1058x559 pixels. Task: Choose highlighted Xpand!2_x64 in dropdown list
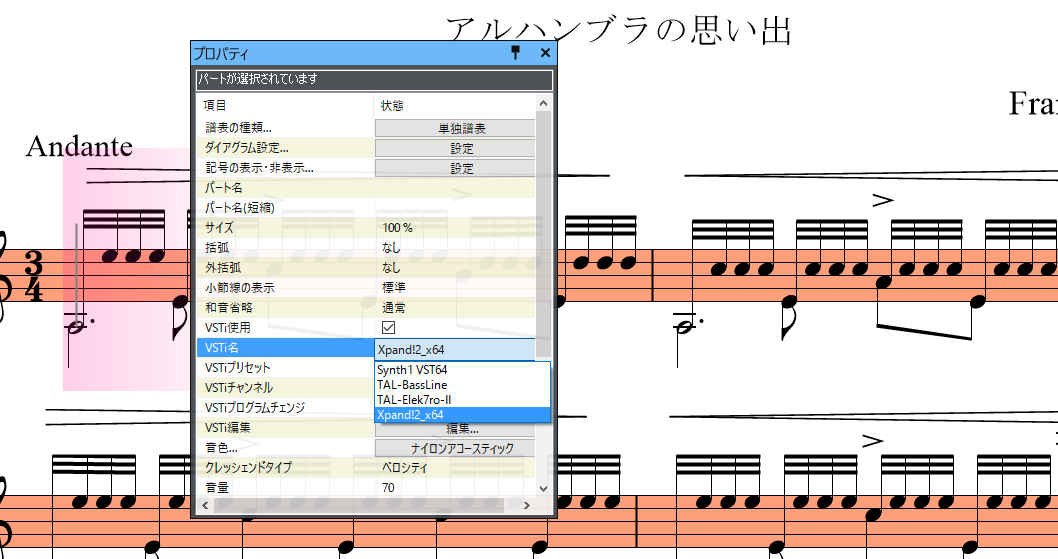coord(462,415)
